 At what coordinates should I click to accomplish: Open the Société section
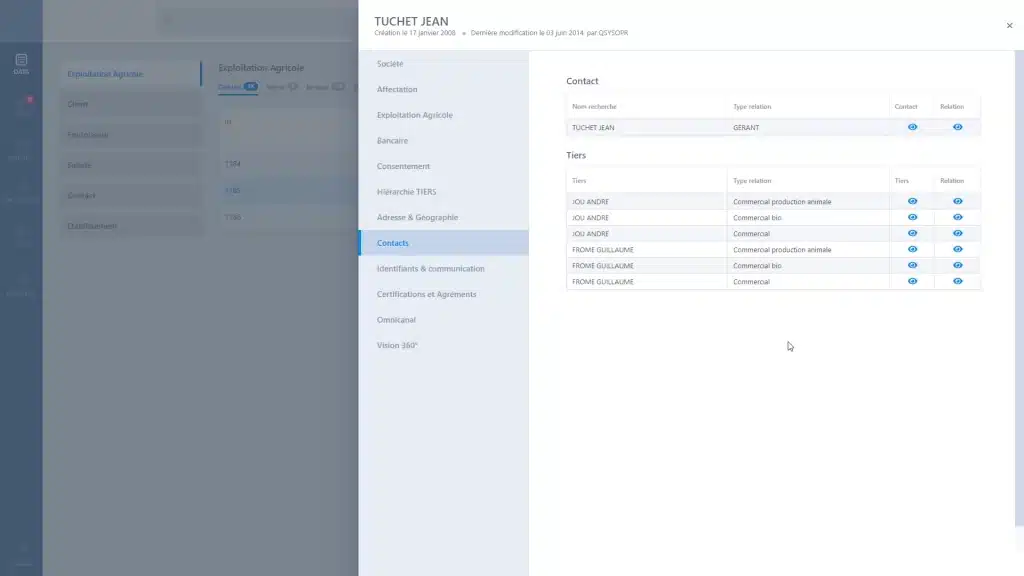point(390,64)
